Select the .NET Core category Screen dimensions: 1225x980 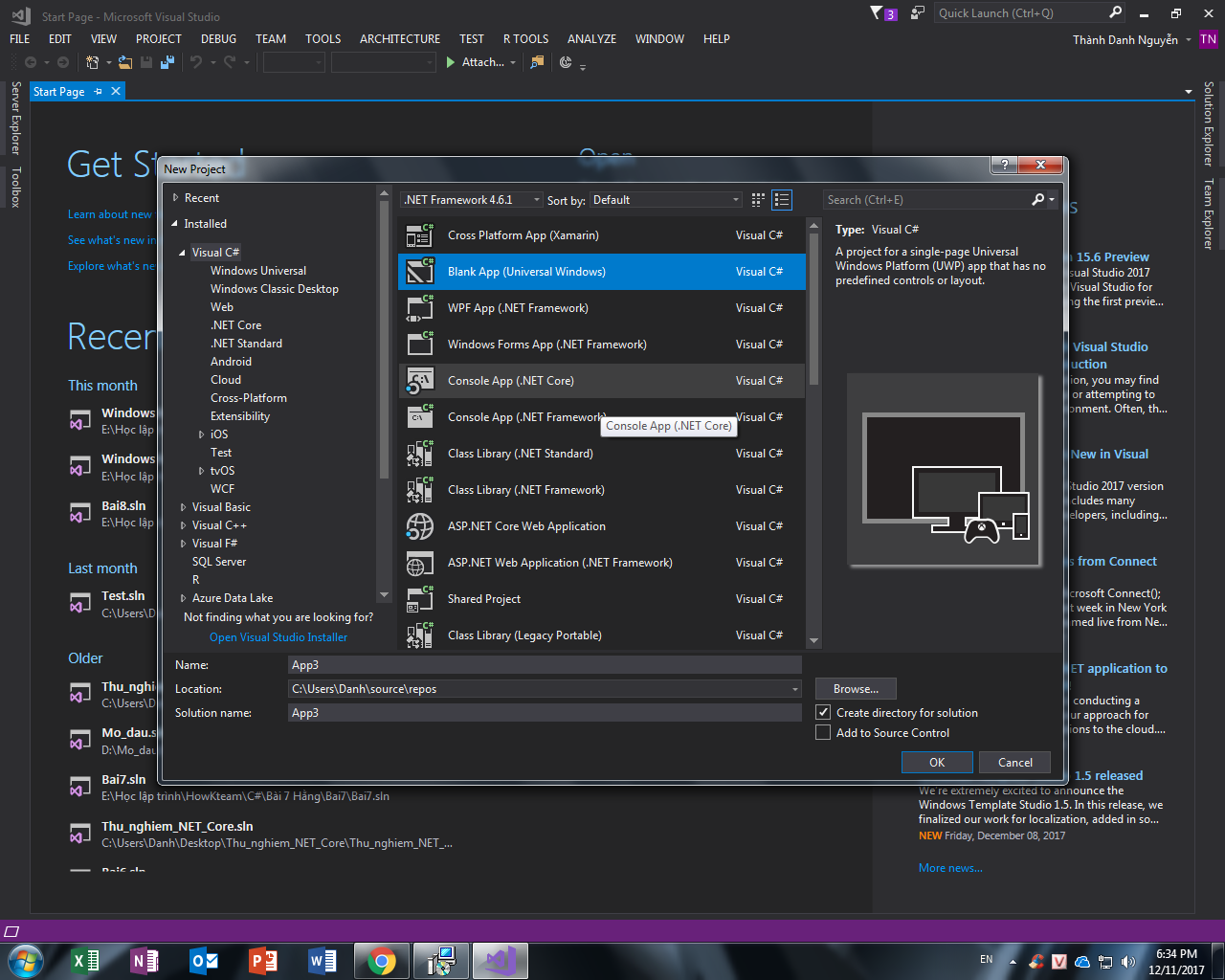coord(236,325)
